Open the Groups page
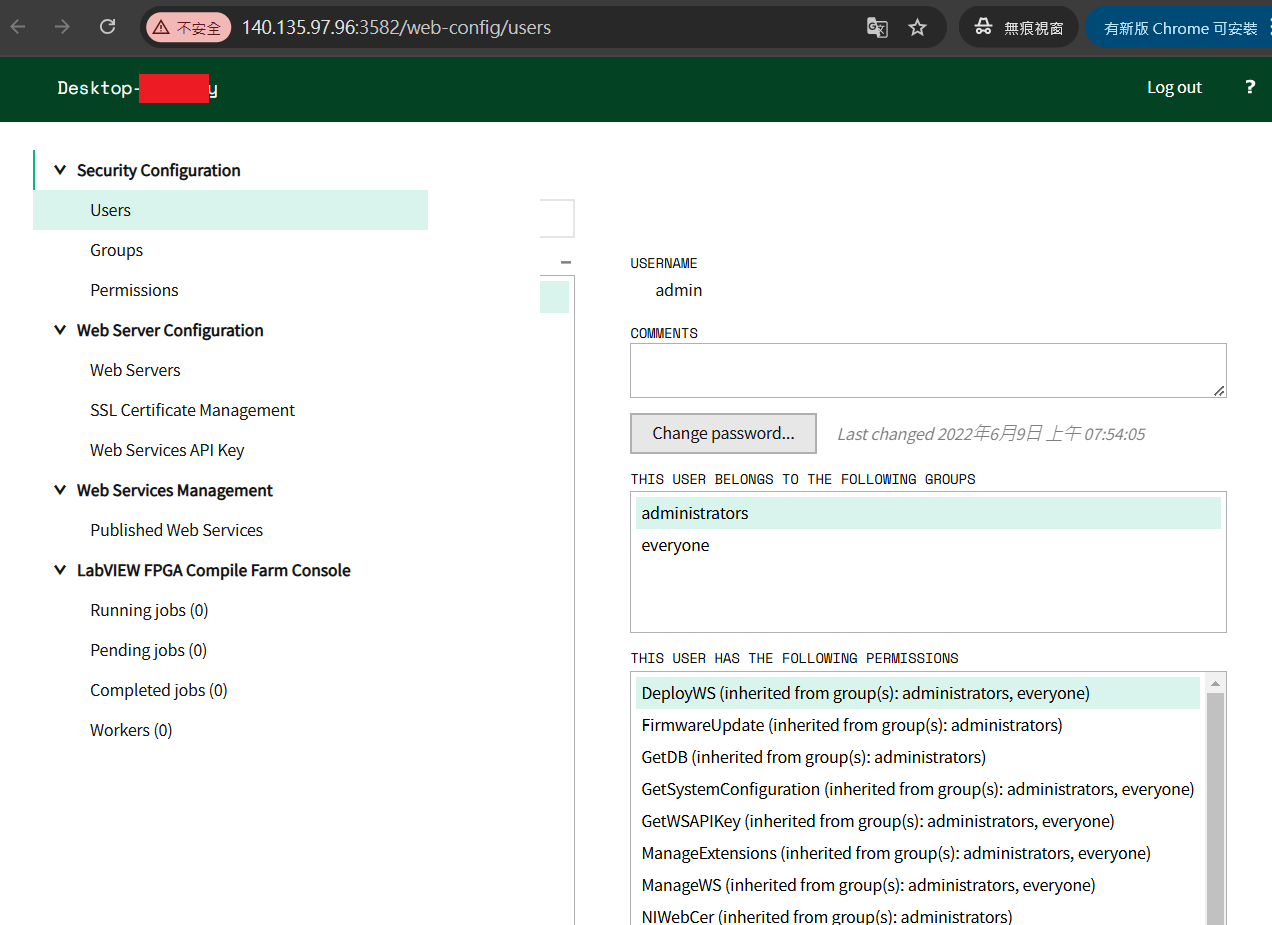Viewport: 1272px width, 925px height. coord(116,250)
